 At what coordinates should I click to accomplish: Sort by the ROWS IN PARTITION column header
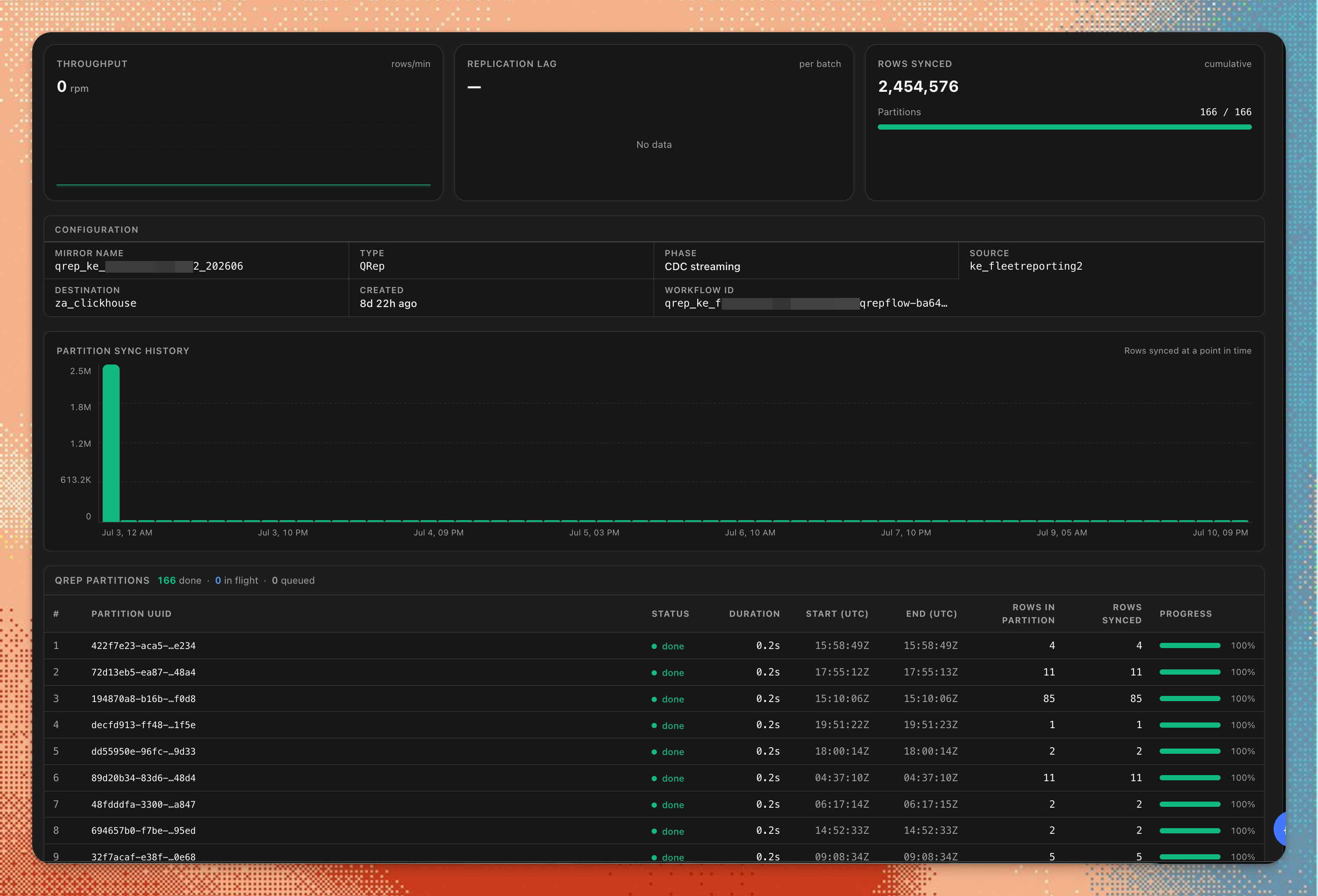point(1028,614)
